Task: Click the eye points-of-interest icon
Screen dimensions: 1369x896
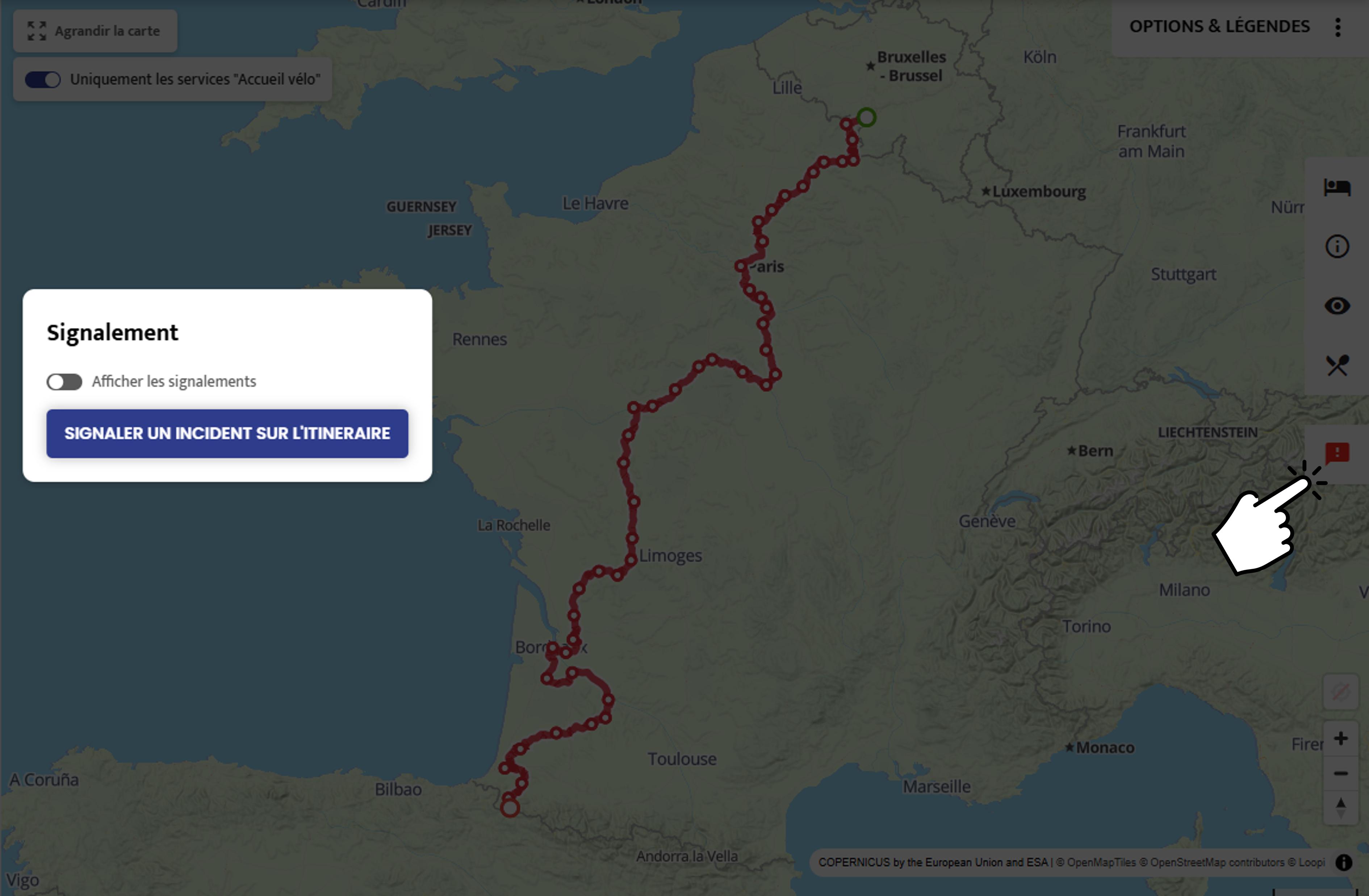Action: pyautogui.click(x=1337, y=306)
